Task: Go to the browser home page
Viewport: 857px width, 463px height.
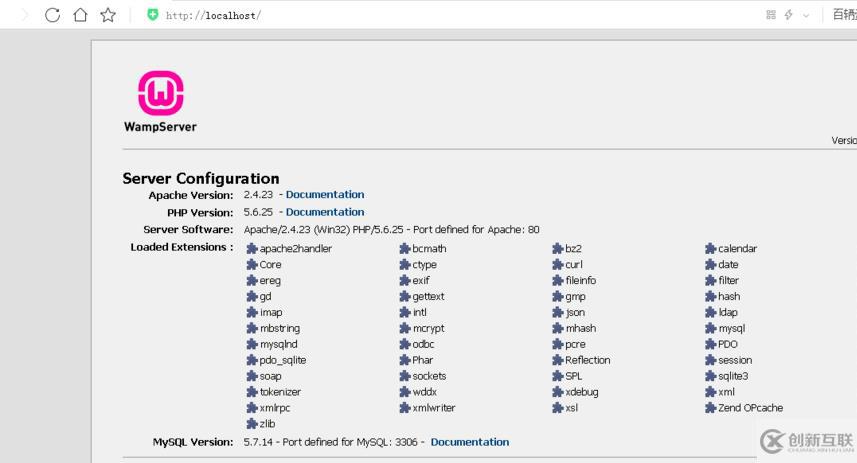Action: 80,15
